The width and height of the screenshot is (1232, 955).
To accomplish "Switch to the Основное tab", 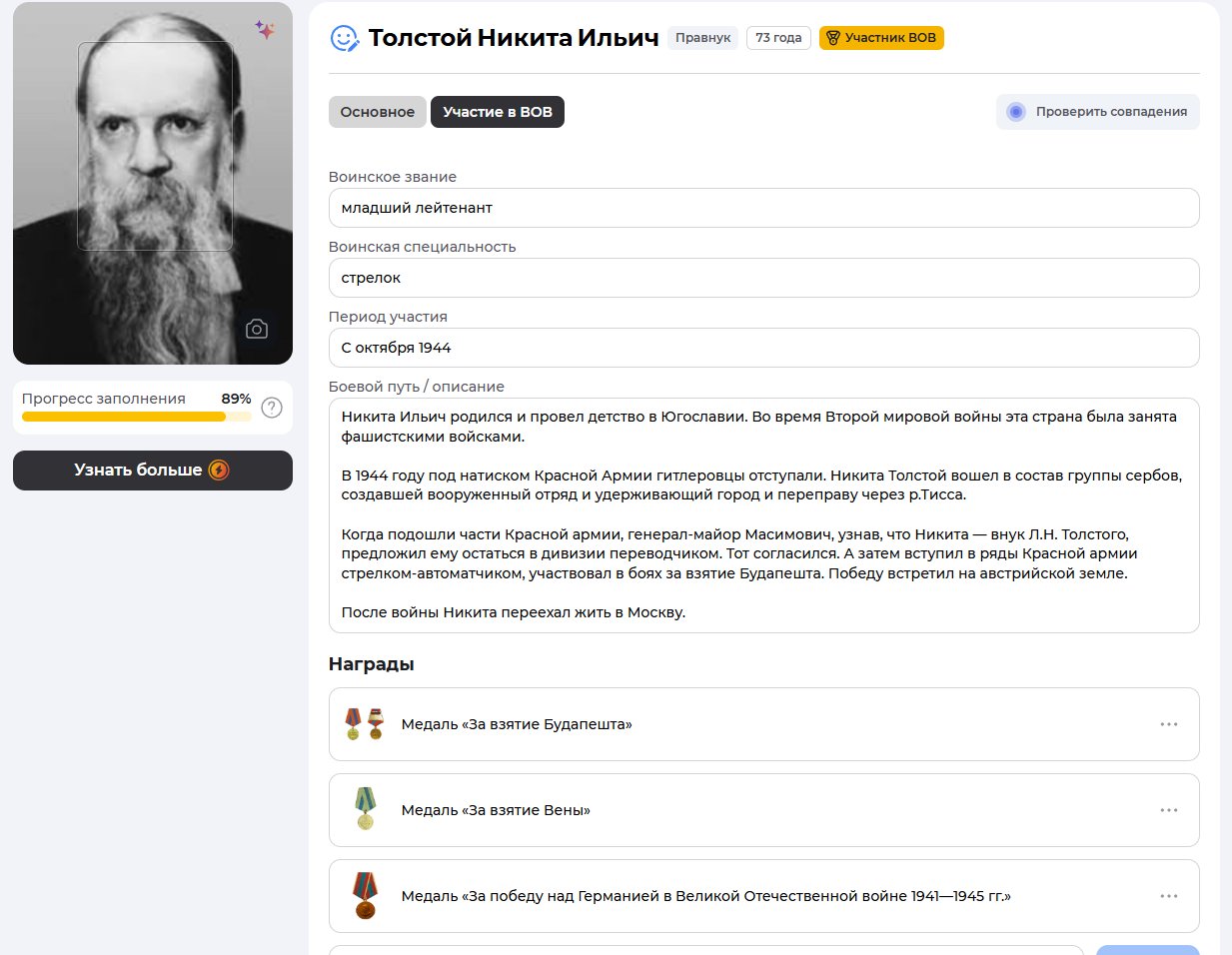I will coord(378,112).
